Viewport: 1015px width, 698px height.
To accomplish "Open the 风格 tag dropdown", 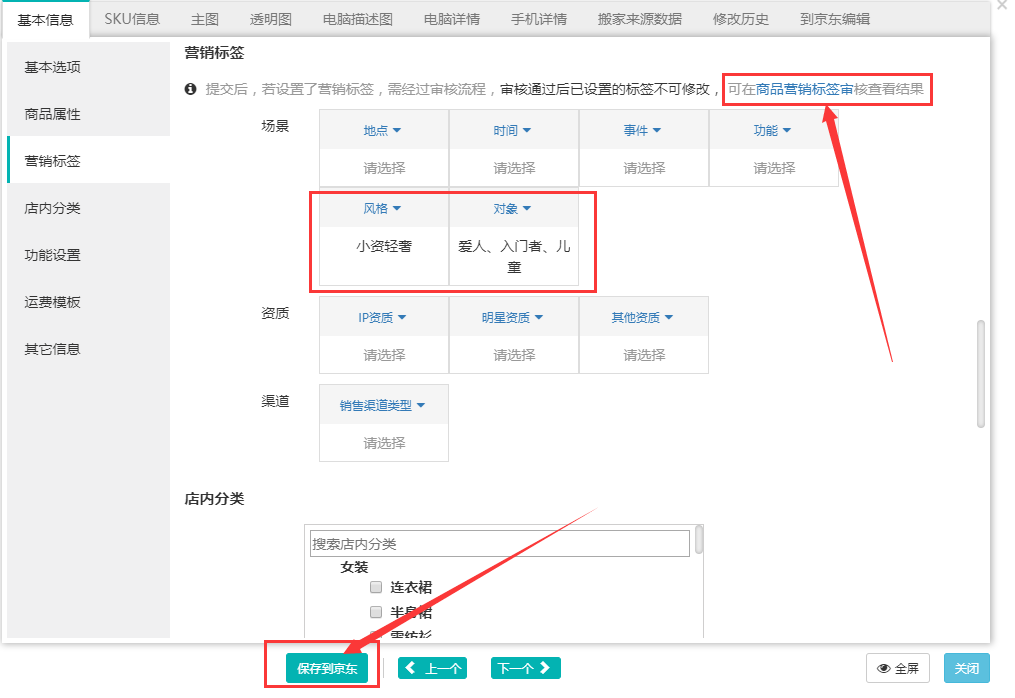I will click(383, 209).
